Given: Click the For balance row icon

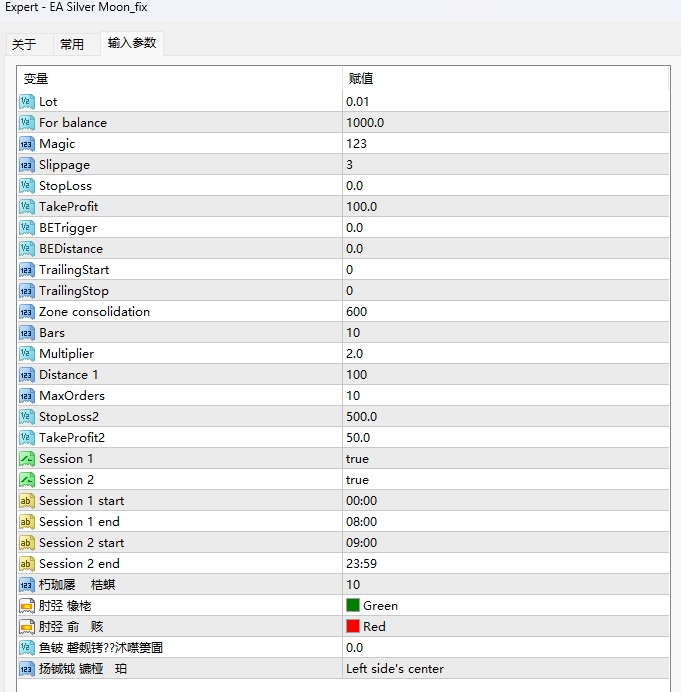Looking at the screenshot, I should [x=26, y=123].
